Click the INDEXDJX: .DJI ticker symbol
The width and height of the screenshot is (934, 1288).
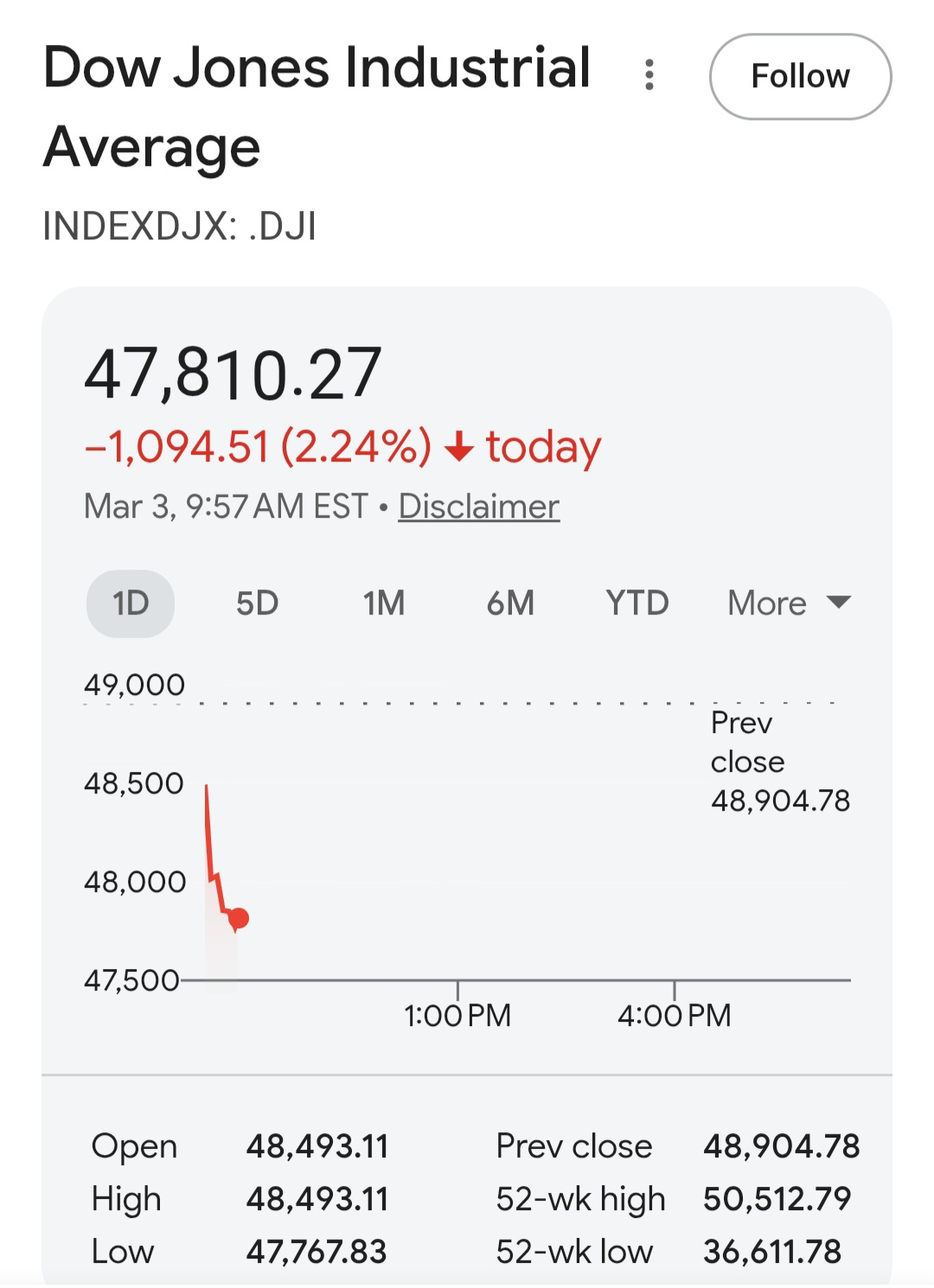point(180,226)
